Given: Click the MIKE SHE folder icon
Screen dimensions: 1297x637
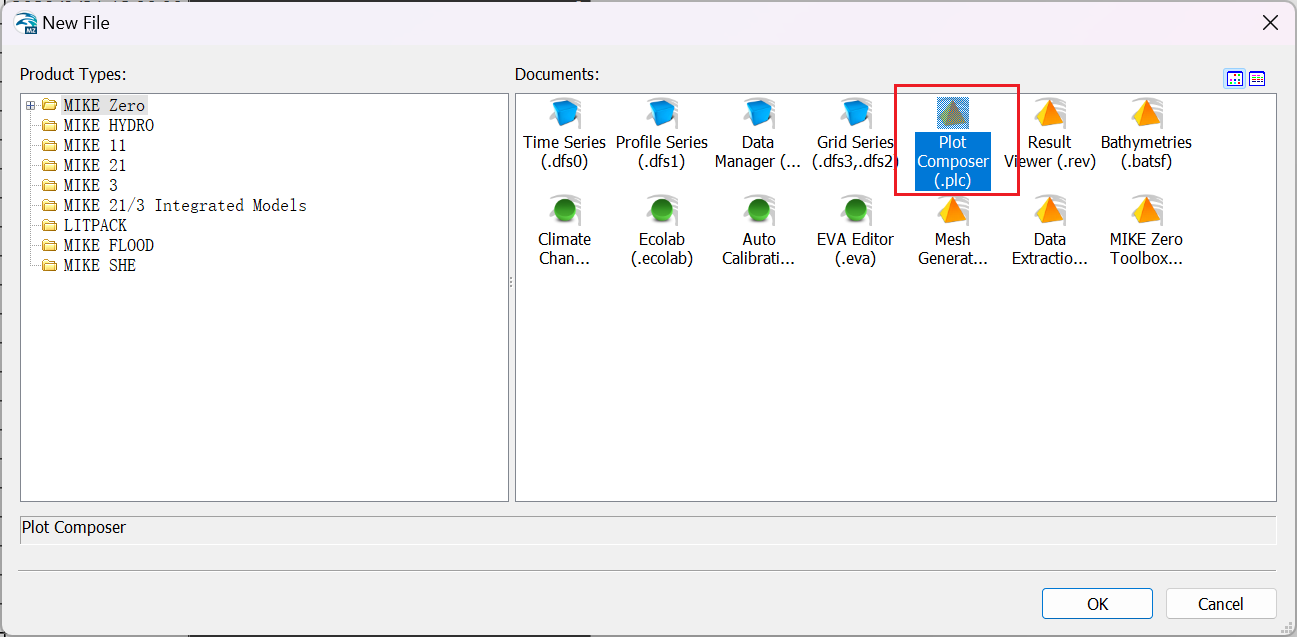Looking at the screenshot, I should pos(49,265).
